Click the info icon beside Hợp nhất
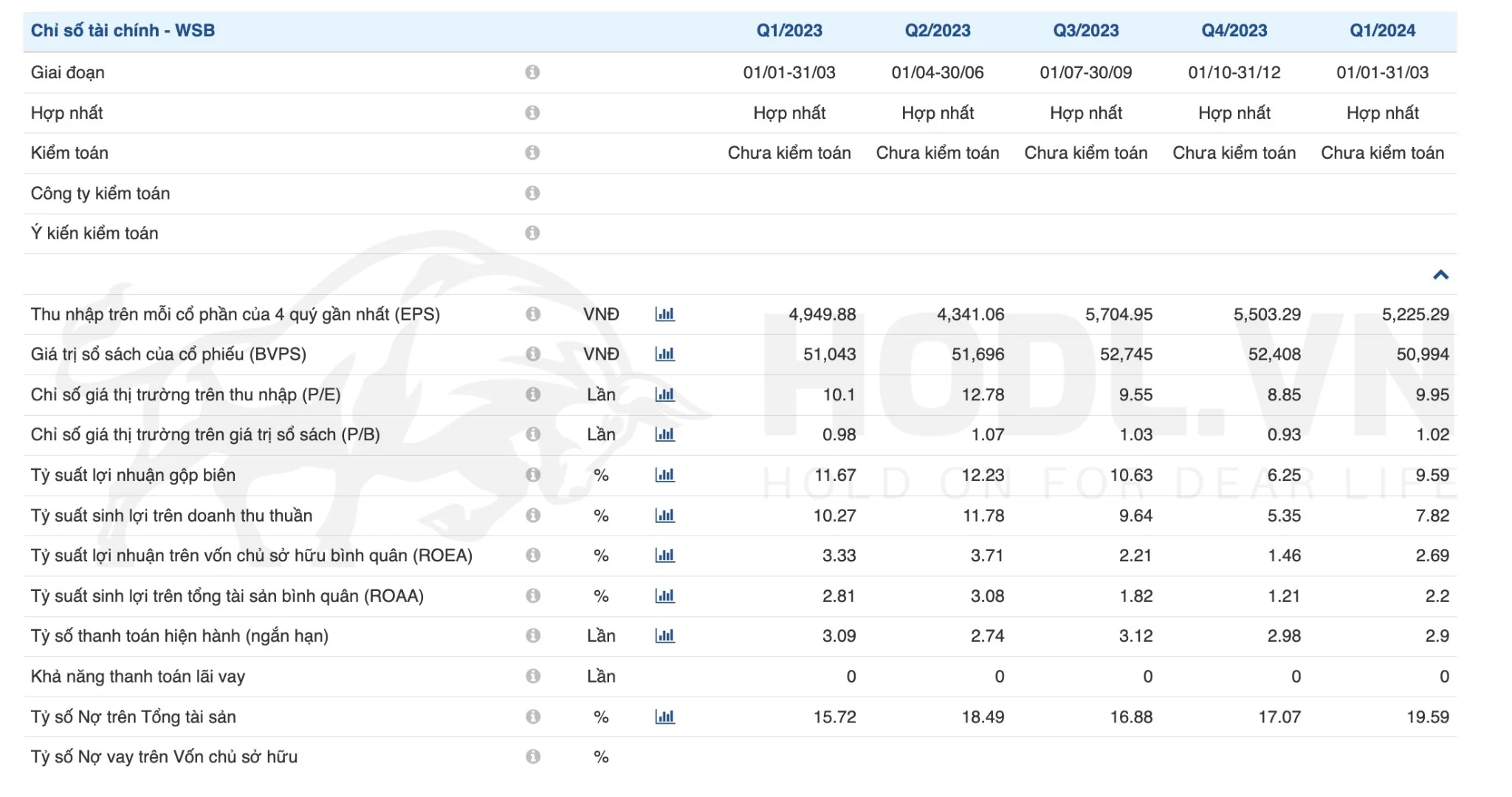This screenshot has width=1512, height=797. point(533,112)
